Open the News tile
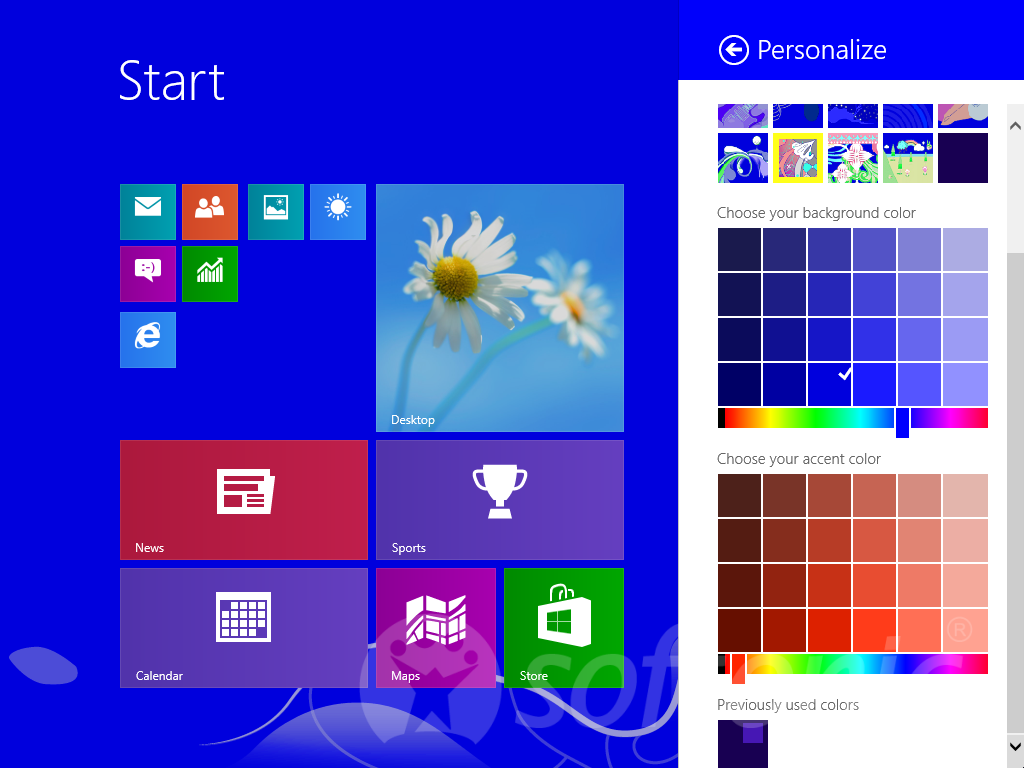This screenshot has width=1024, height=768. (x=243, y=499)
